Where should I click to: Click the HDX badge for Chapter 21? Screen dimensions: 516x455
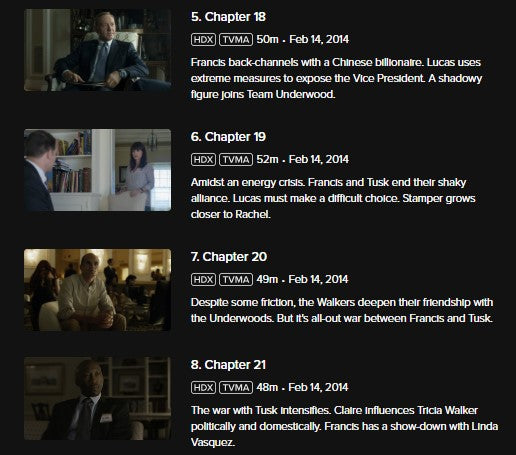pos(203,388)
